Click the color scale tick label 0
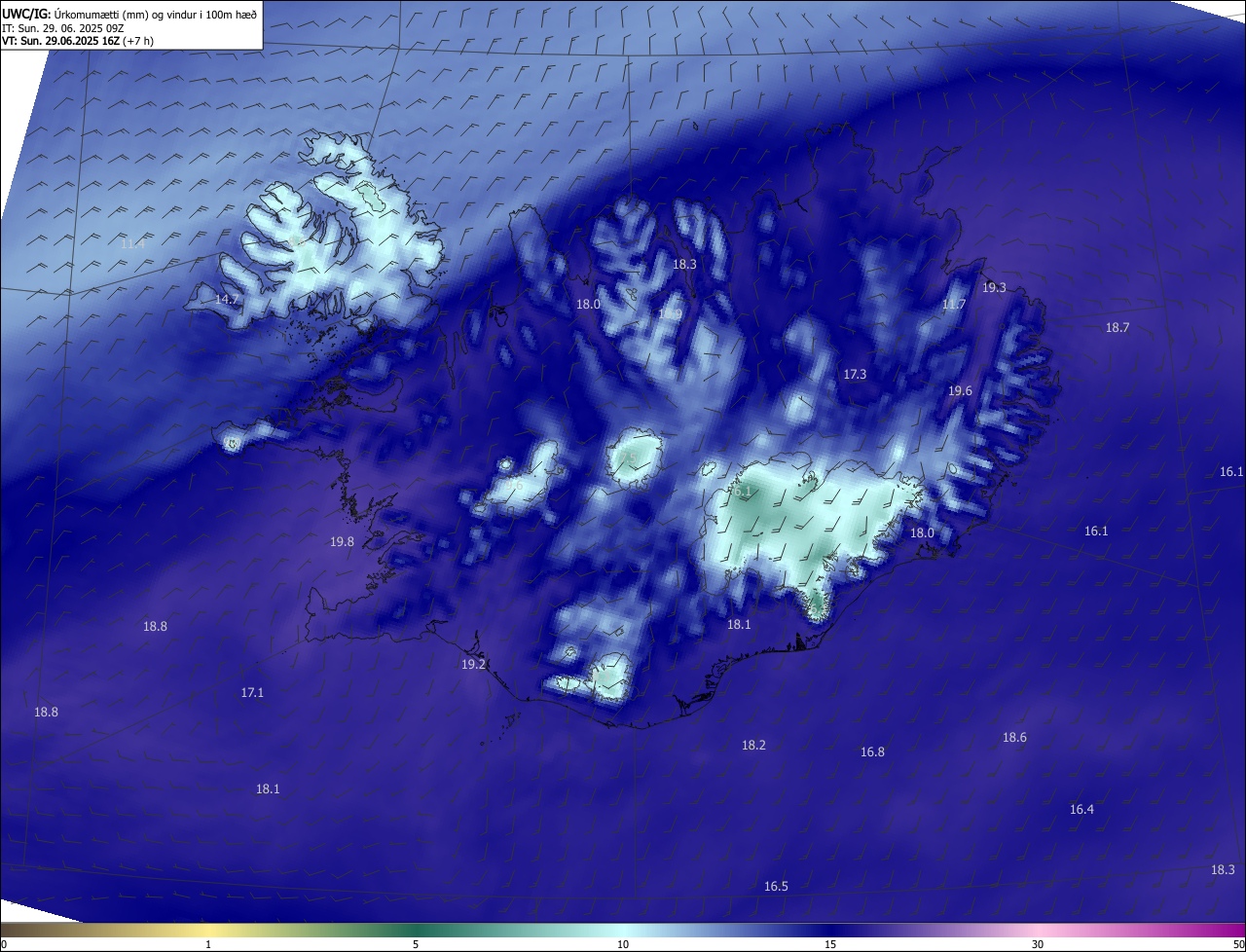 pyautogui.click(x=4, y=944)
